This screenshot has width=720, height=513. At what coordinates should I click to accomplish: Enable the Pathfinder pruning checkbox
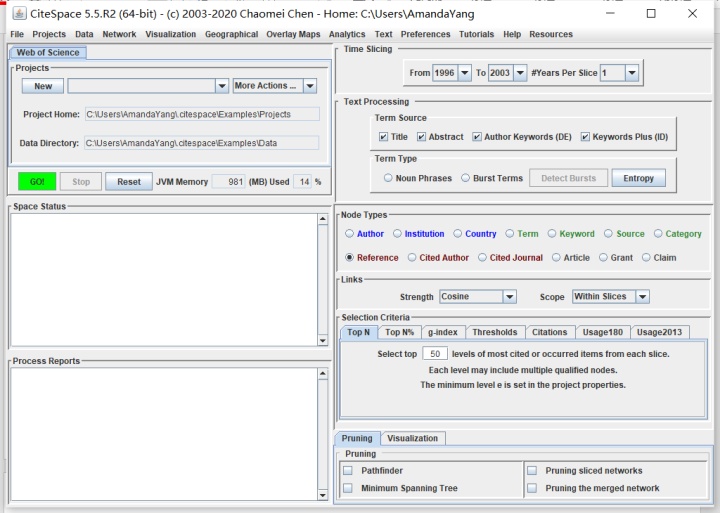[348, 471]
